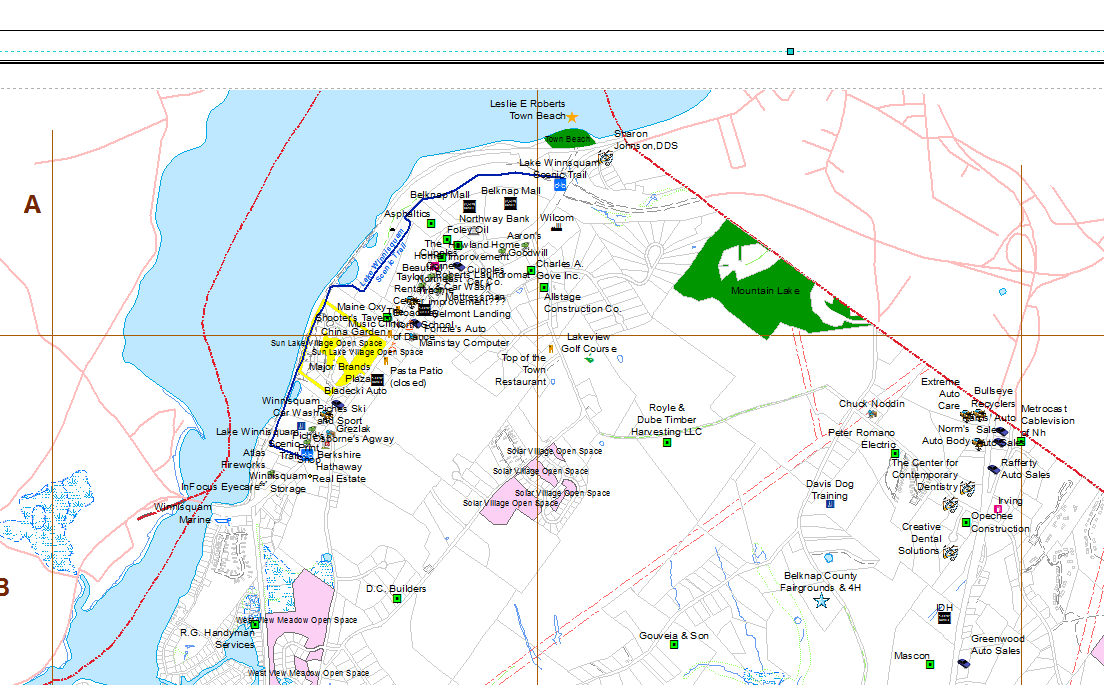
Task: Click the Mountain Lake label
Action: (765, 291)
